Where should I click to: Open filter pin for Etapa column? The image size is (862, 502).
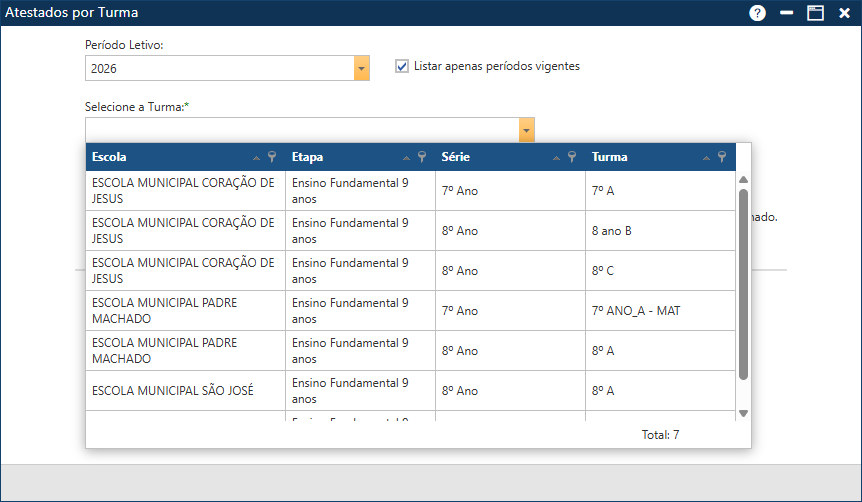(422, 157)
